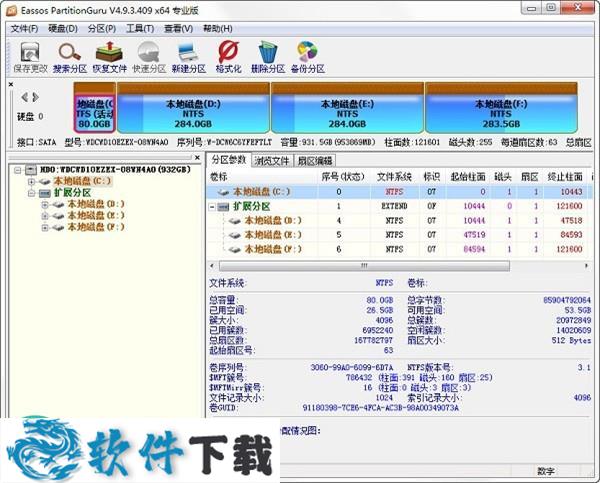
Task: Open the 文件(F) menu
Action: coord(25,29)
